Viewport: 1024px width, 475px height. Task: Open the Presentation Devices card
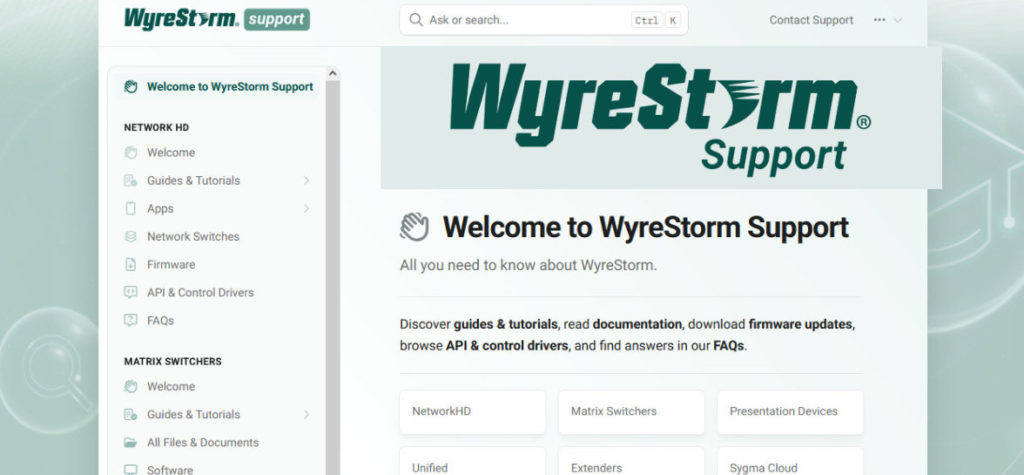pyautogui.click(x=790, y=412)
